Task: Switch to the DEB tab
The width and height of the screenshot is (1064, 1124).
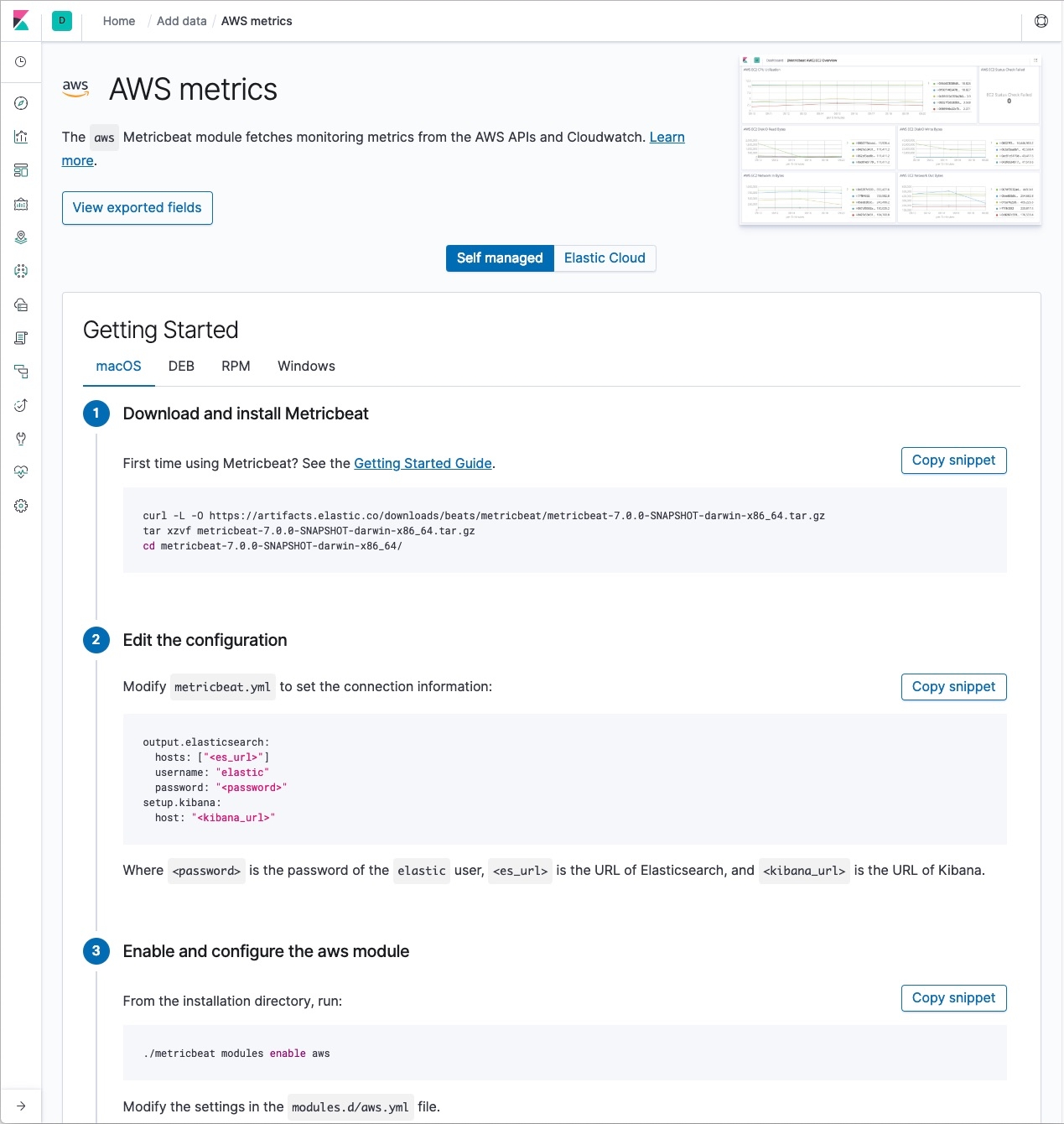Action: (181, 367)
